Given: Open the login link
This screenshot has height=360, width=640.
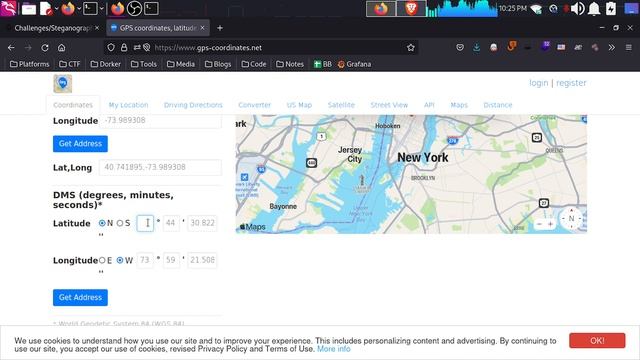Looking at the screenshot, I should pyautogui.click(x=538, y=83).
